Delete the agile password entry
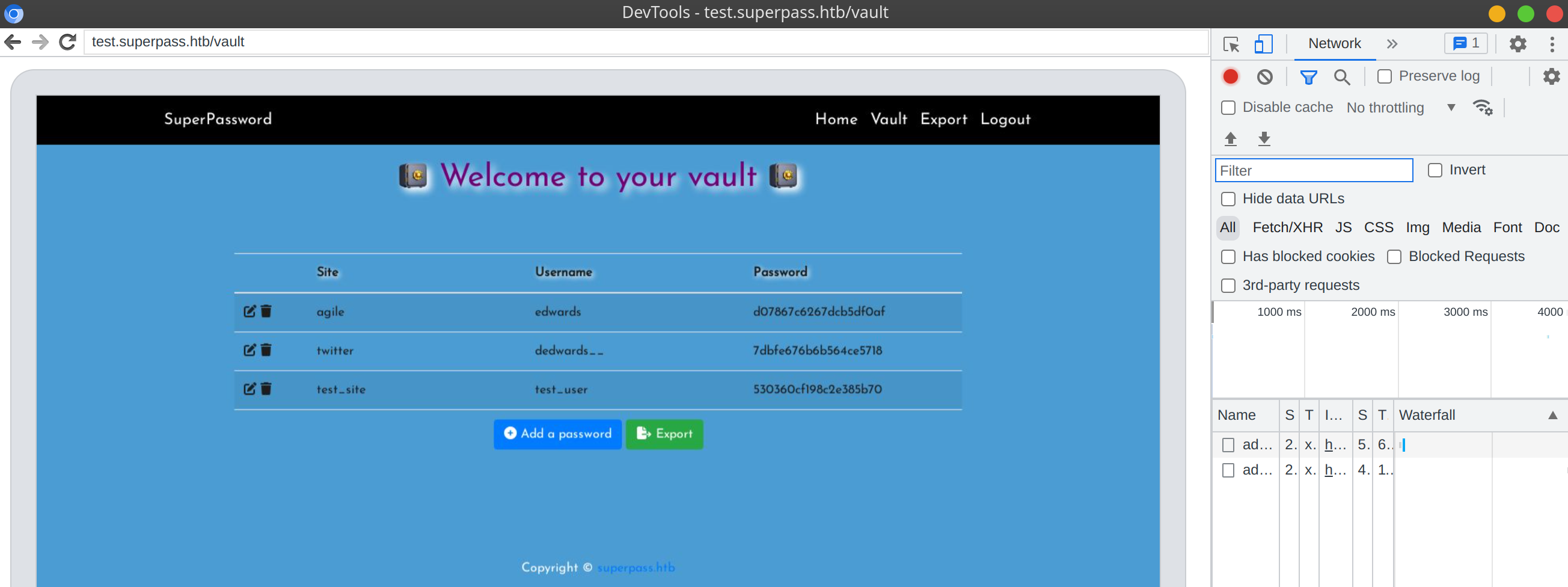Viewport: 1568px width, 587px height. pyautogui.click(x=266, y=311)
